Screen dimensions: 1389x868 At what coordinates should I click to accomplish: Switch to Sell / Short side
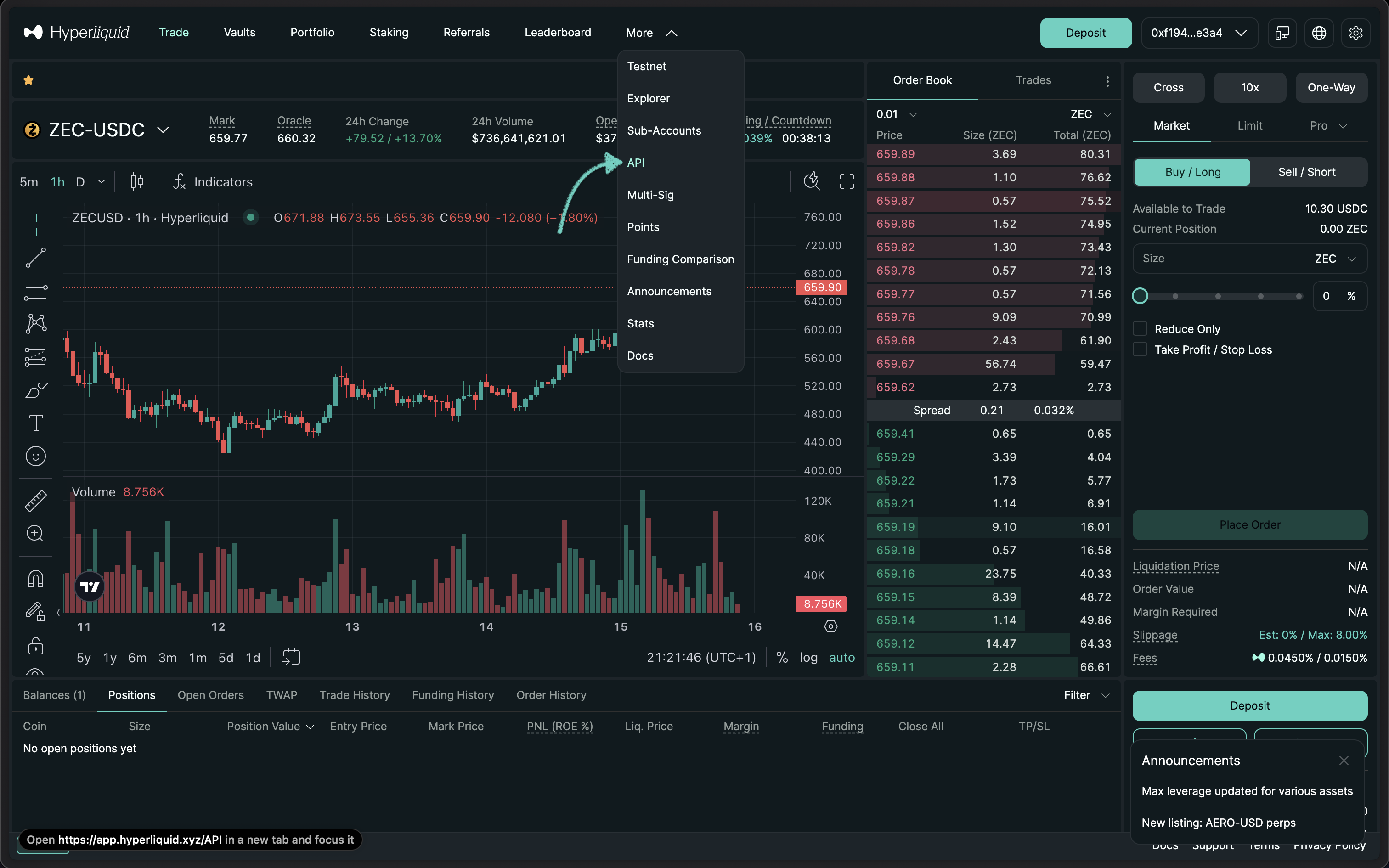coord(1307,172)
